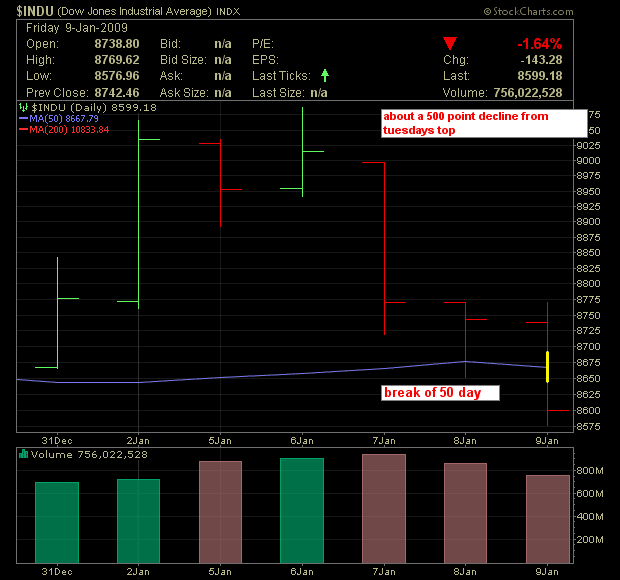Click the 'Volume 756,022,528' volume panel label
The width and height of the screenshot is (620, 580).
coord(89,454)
